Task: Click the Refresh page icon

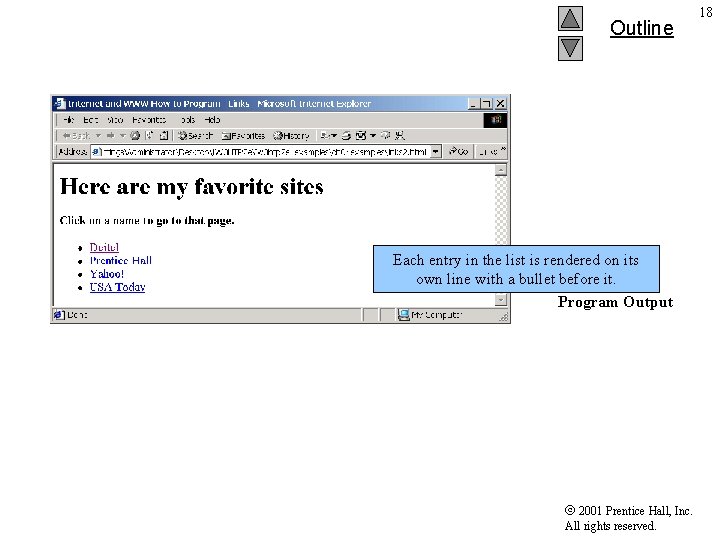Action: (x=150, y=135)
